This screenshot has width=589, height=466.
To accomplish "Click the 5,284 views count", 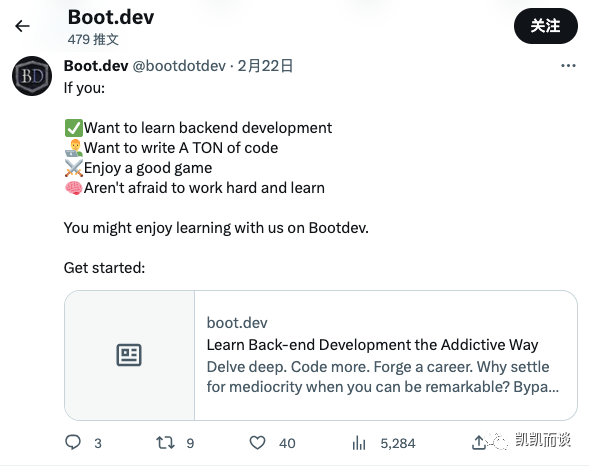I will pos(398,443).
